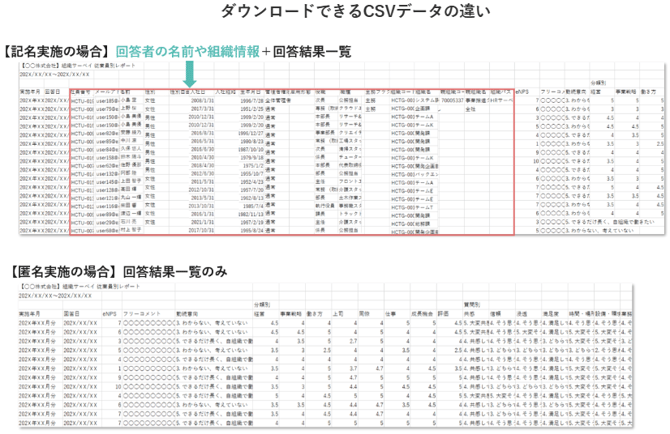
Task: Click the report title cell in the named sheet
Action: click(x=78, y=66)
